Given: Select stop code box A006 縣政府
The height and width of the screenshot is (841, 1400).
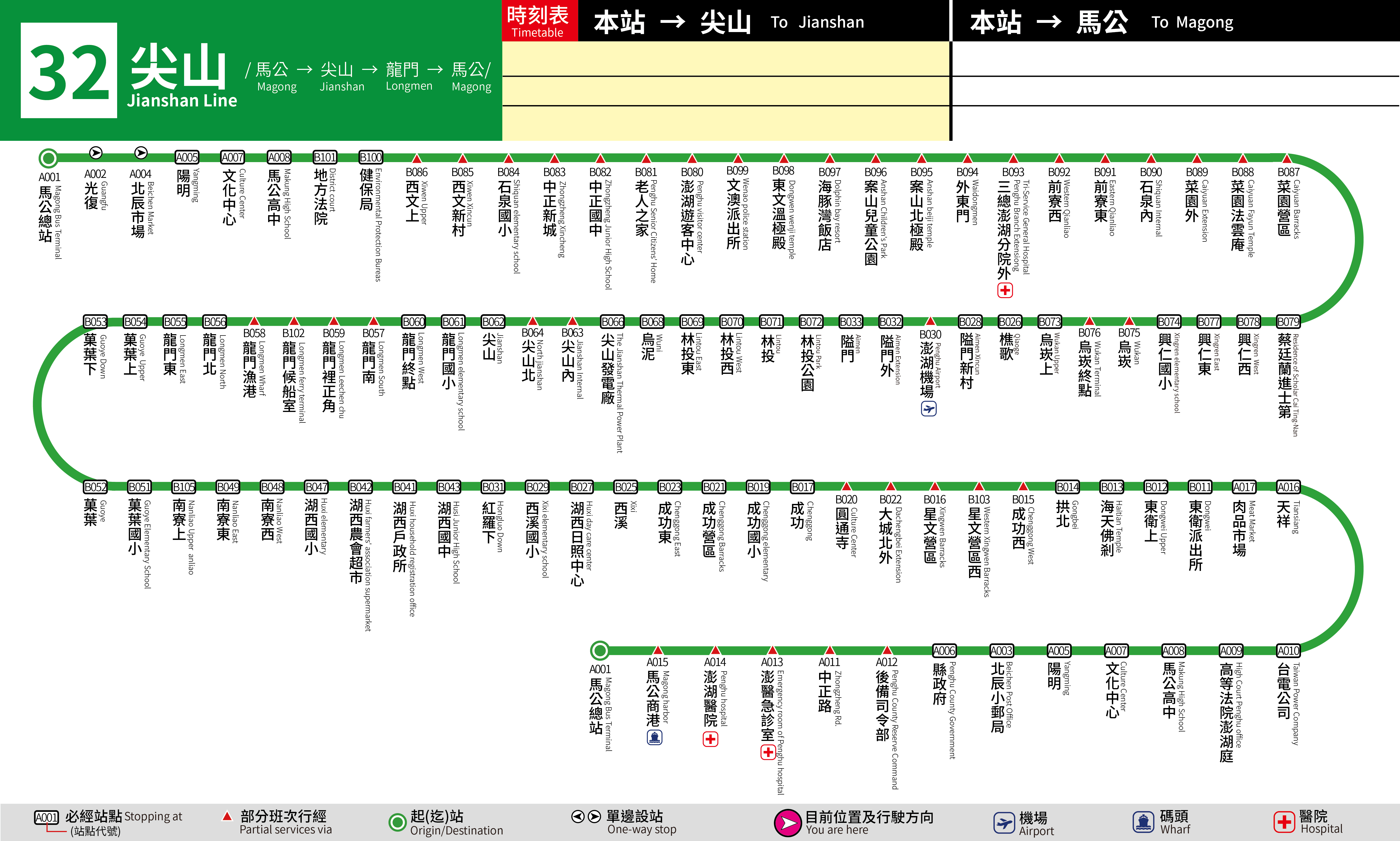Looking at the screenshot, I should (x=944, y=651).
